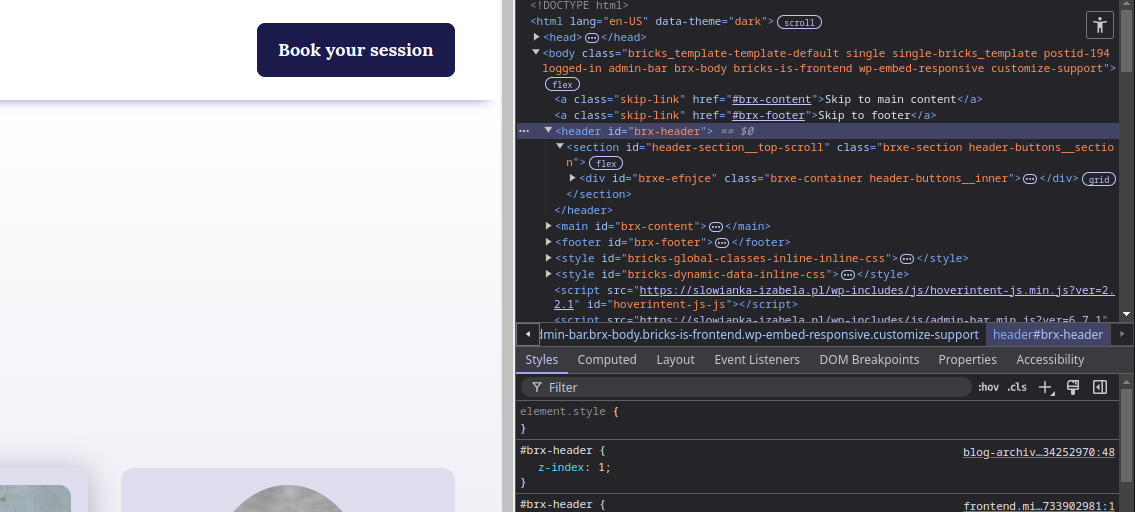Open the rendering emulations paintbrush icon
Viewport: 1135px width, 512px height.
coord(1073,387)
